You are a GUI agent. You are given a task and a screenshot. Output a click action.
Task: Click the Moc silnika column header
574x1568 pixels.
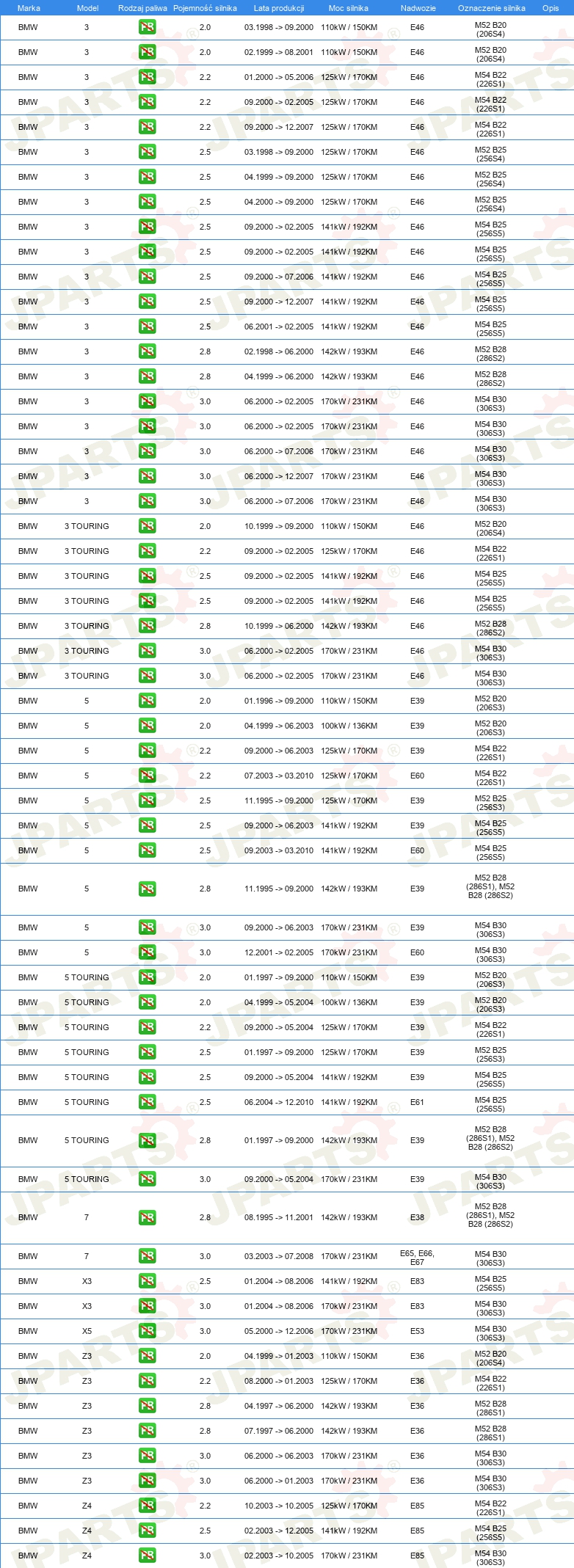349,8
